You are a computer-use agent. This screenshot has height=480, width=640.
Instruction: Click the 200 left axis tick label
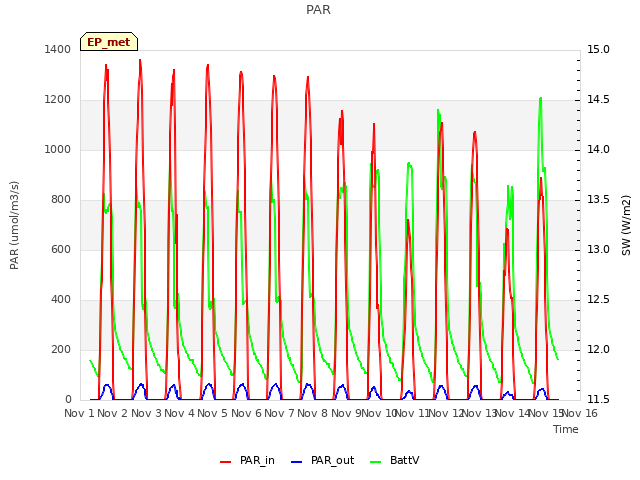click(61, 349)
